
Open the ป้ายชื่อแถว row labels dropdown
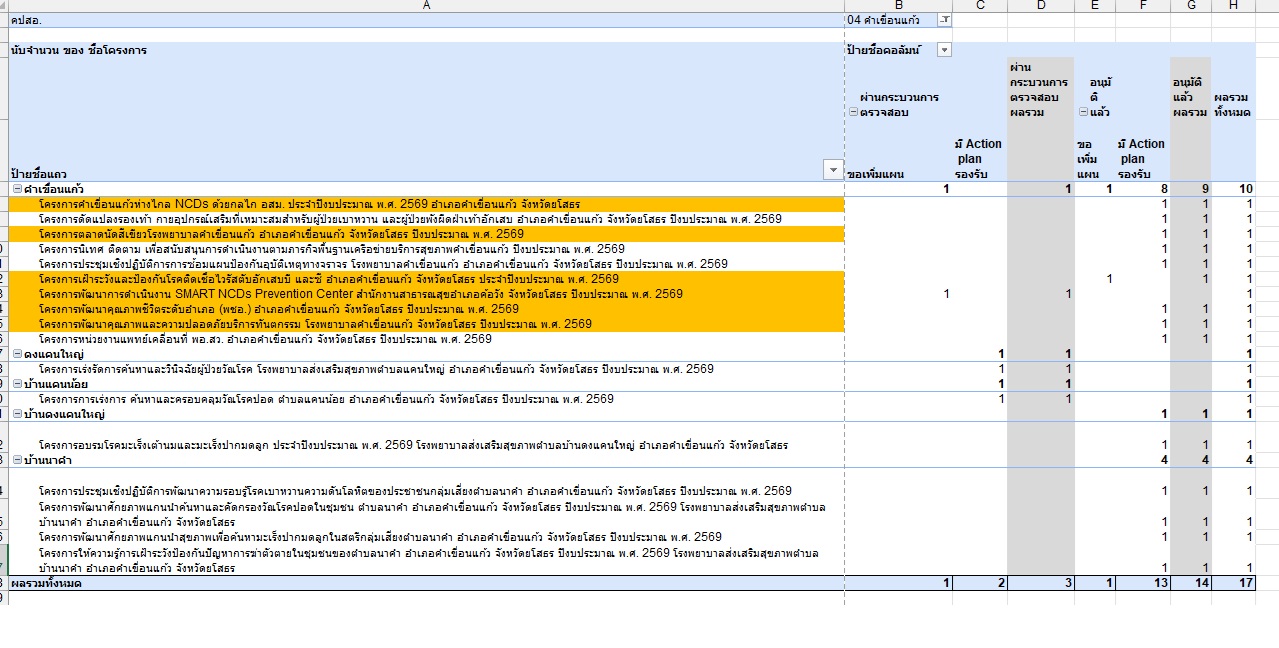point(832,170)
